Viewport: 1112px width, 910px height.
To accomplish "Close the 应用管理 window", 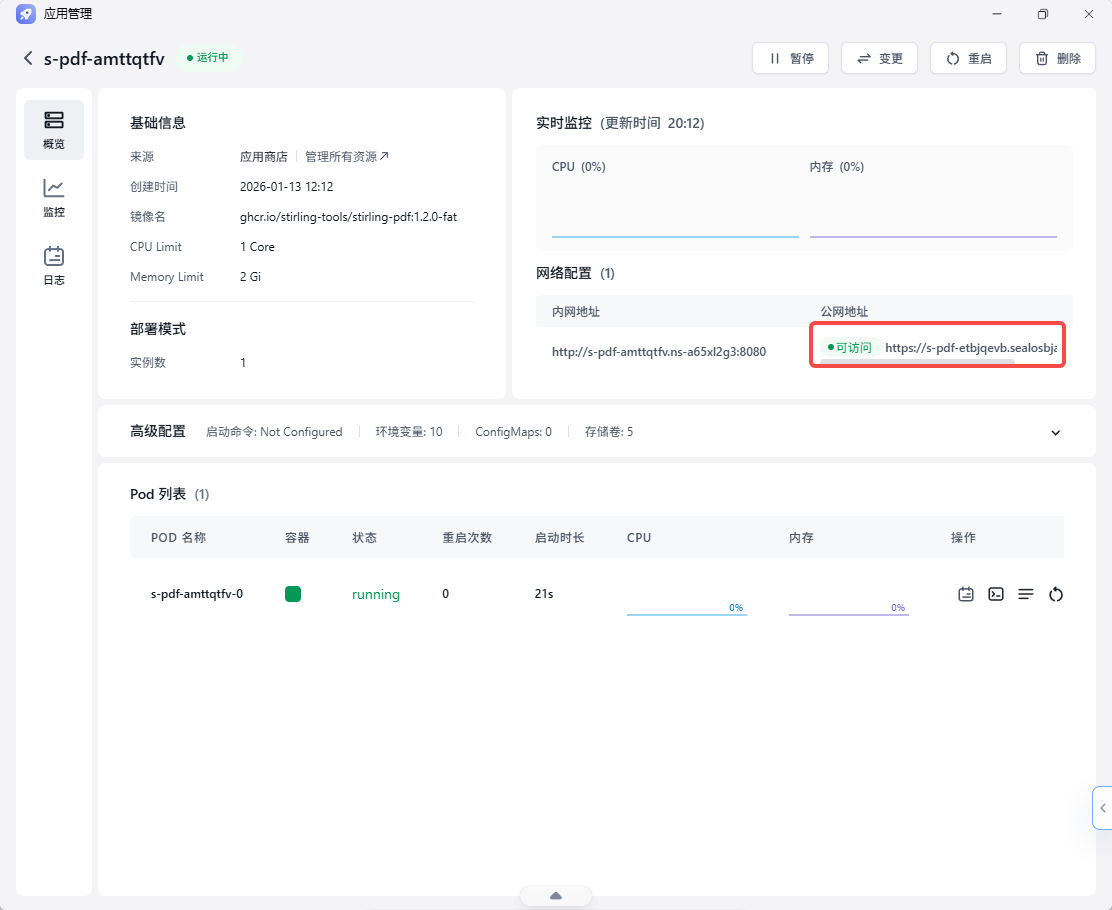I will click(1089, 13).
